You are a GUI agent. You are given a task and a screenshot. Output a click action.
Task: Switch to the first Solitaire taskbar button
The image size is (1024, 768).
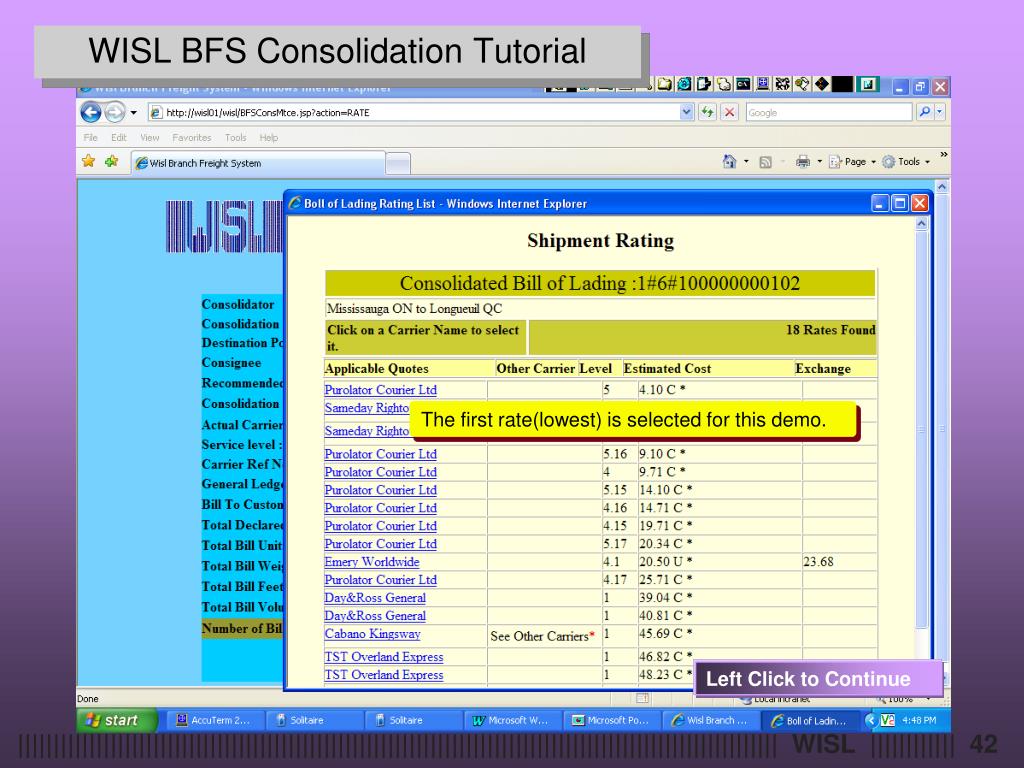tap(313, 720)
